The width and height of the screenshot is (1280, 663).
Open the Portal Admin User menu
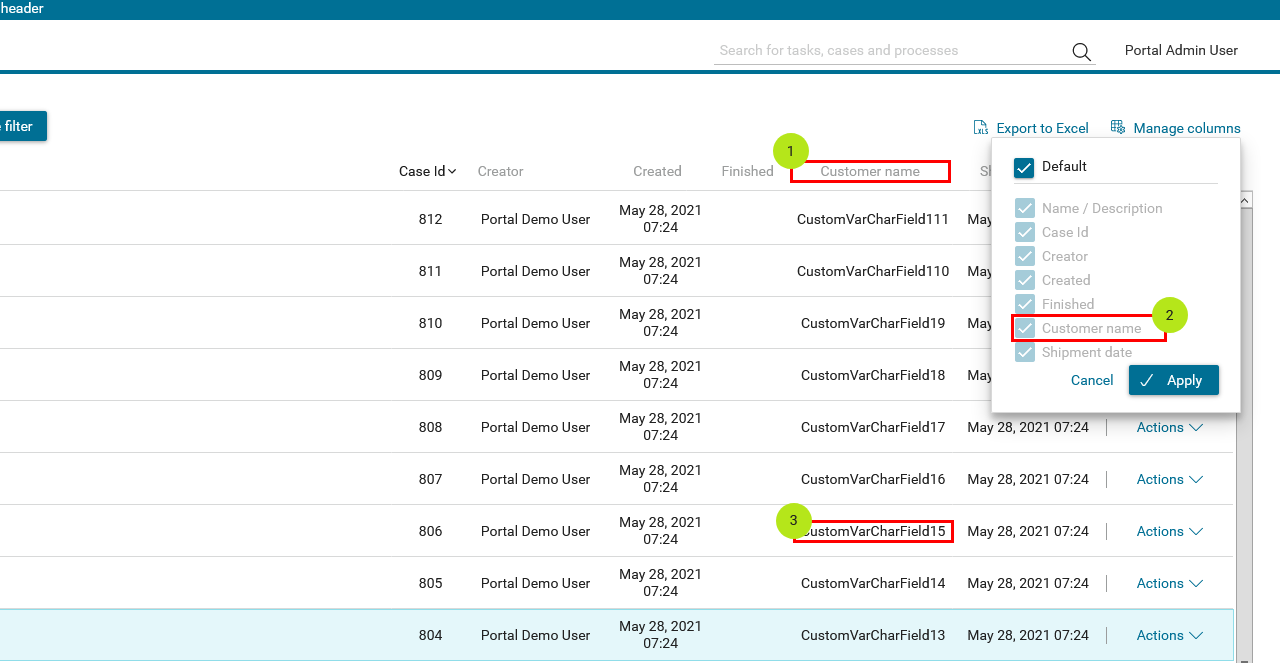point(1181,50)
